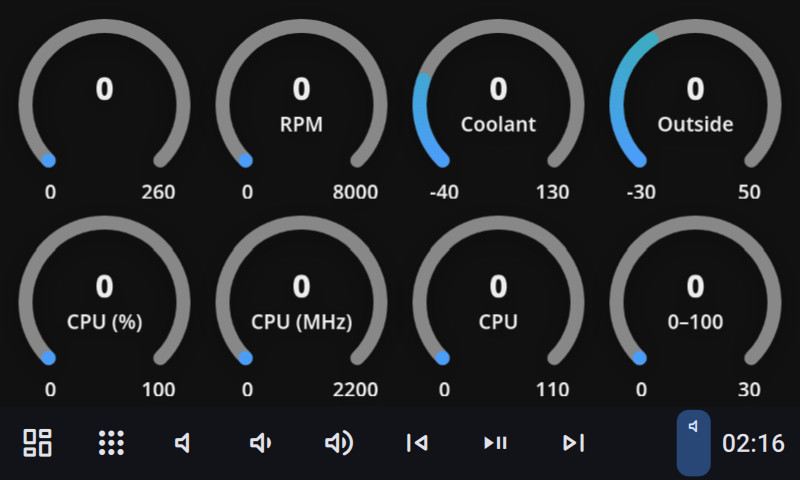
Task: Select the Outside temperature gauge
Action: 695,105
